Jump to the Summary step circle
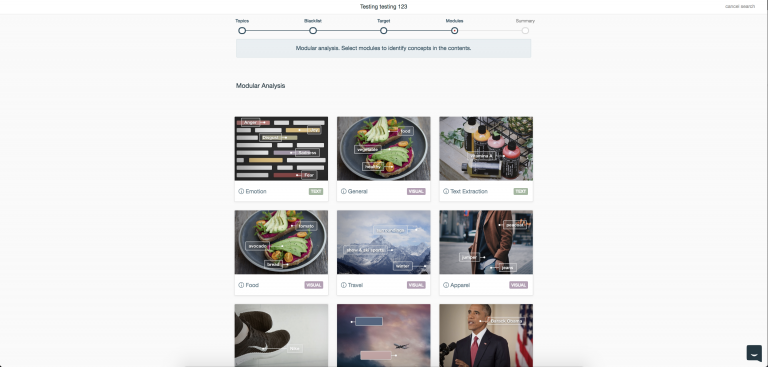This screenshot has height=367, width=768. 525,30
